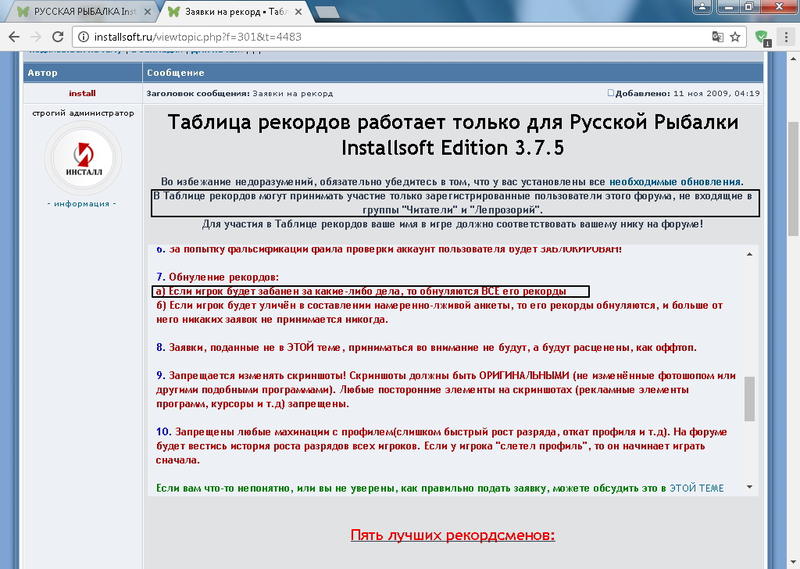Open the ЭТОЙ ТЕМЕ discussion link

click(696, 488)
